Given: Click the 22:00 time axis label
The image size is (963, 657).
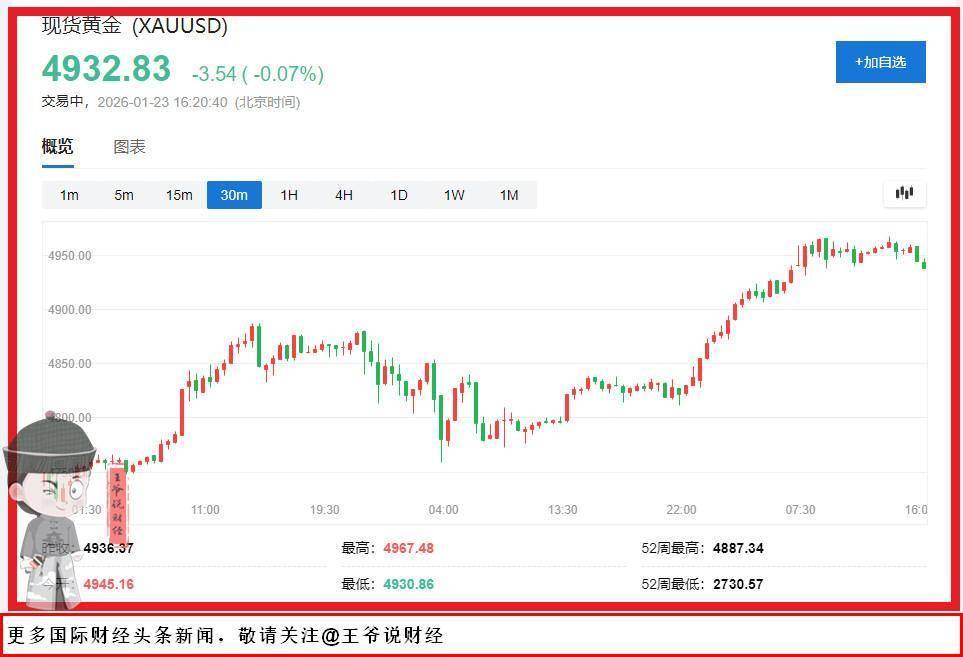Looking at the screenshot, I should point(681,510).
